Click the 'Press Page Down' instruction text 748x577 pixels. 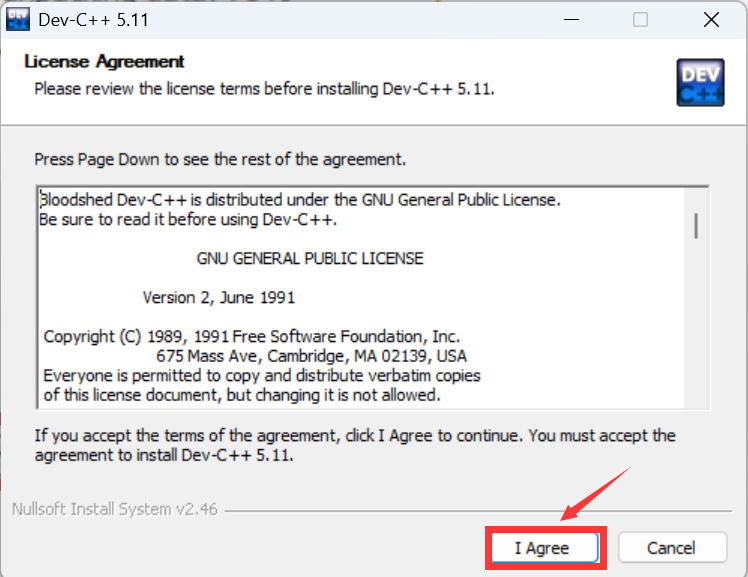220,159
